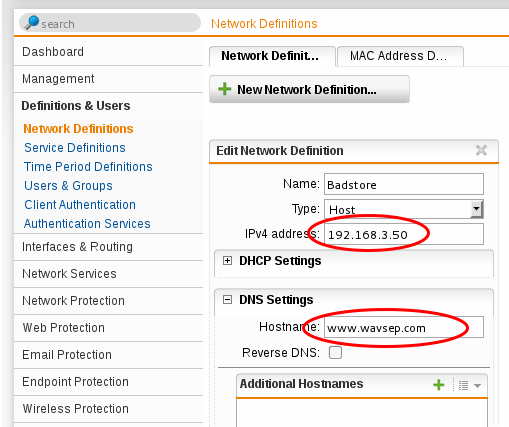This screenshot has height=427, width=509.
Task: Select the Network Definitions tab
Action: [272, 56]
